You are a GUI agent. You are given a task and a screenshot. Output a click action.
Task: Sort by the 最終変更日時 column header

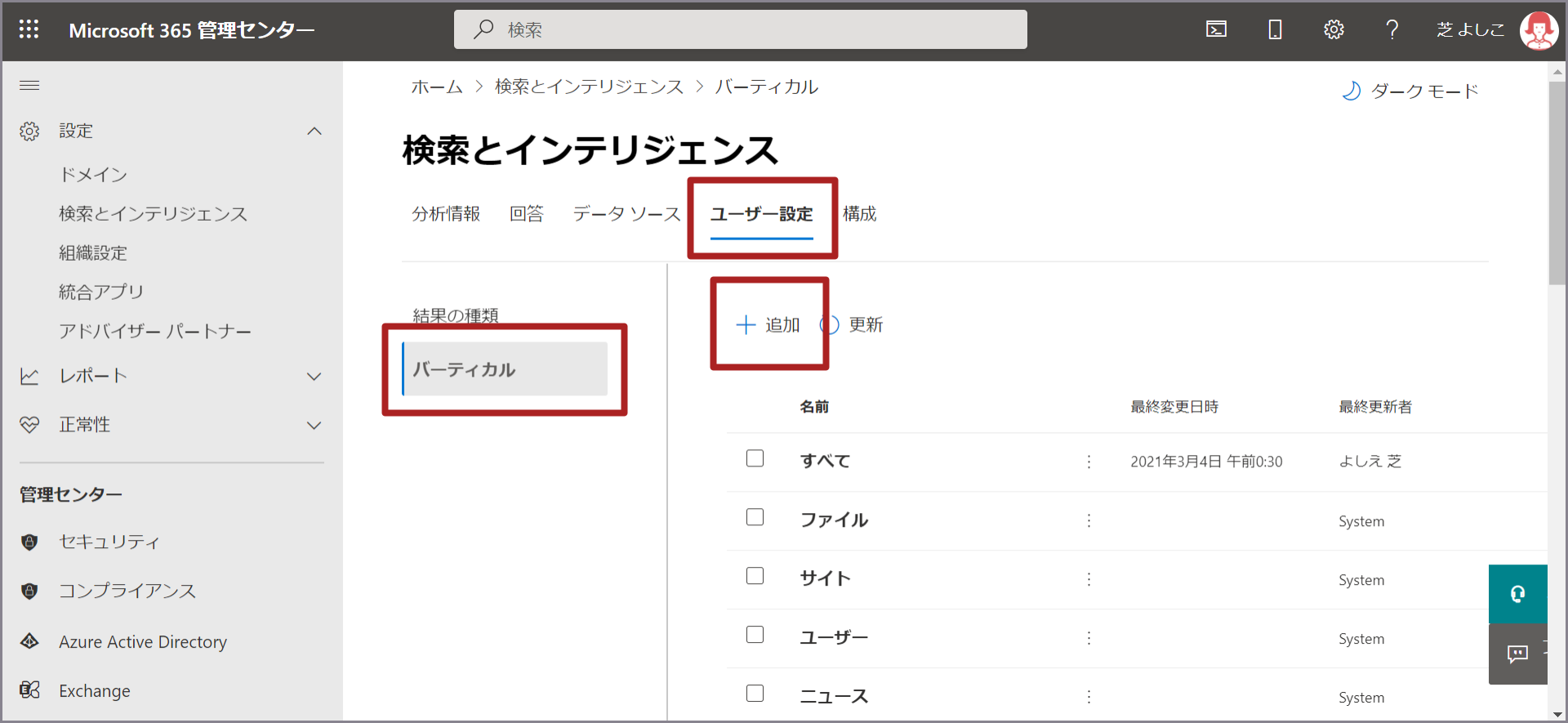(x=1174, y=407)
